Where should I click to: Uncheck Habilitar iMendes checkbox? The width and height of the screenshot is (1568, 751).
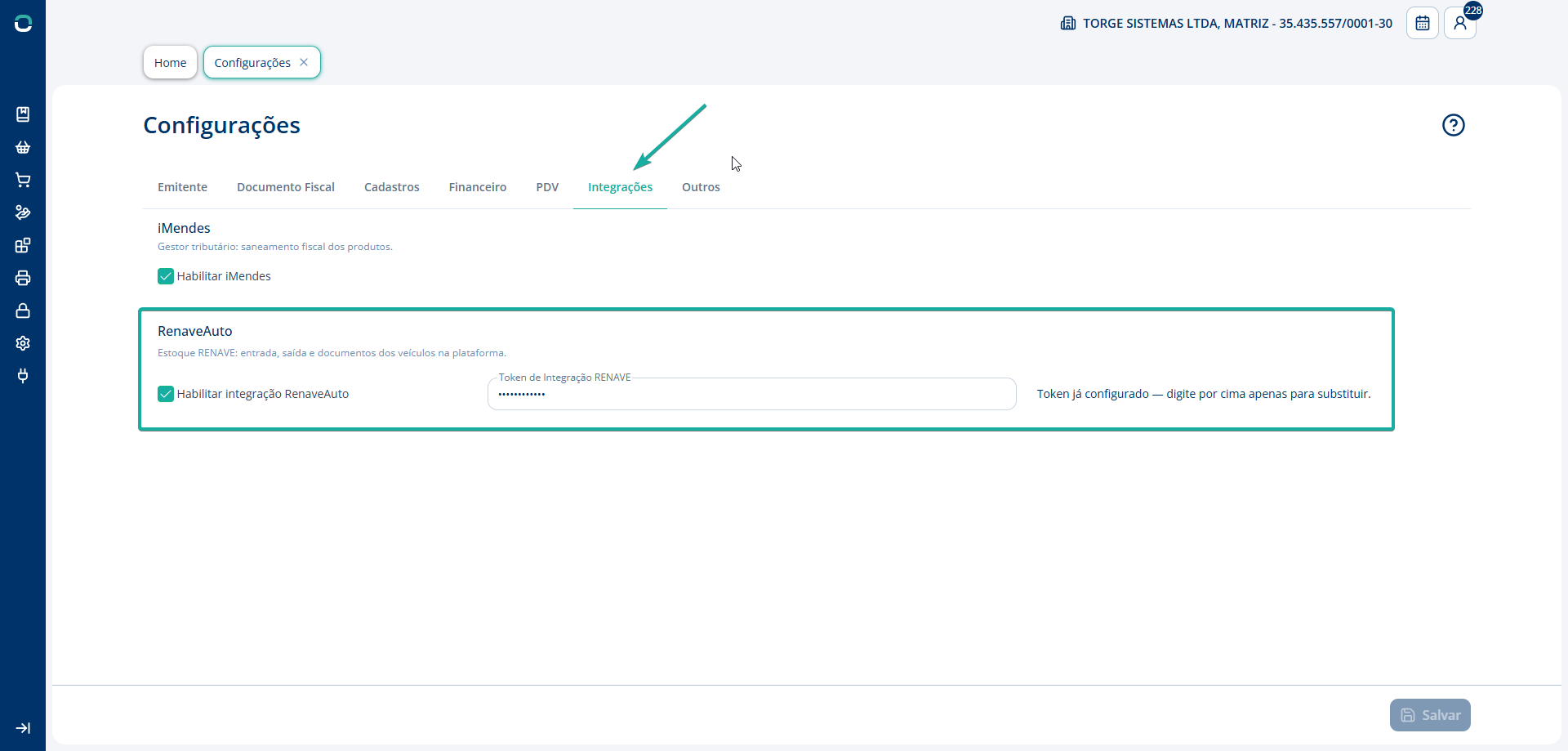coord(166,276)
